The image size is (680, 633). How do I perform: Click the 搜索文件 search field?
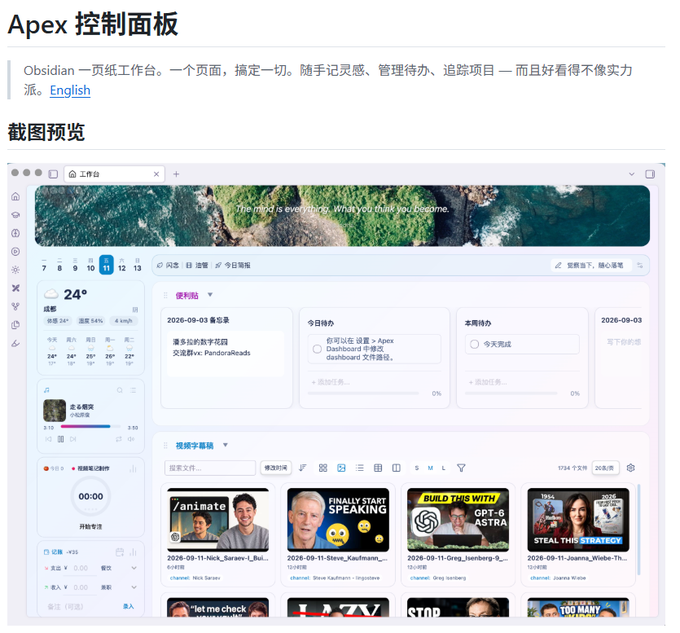coord(210,468)
